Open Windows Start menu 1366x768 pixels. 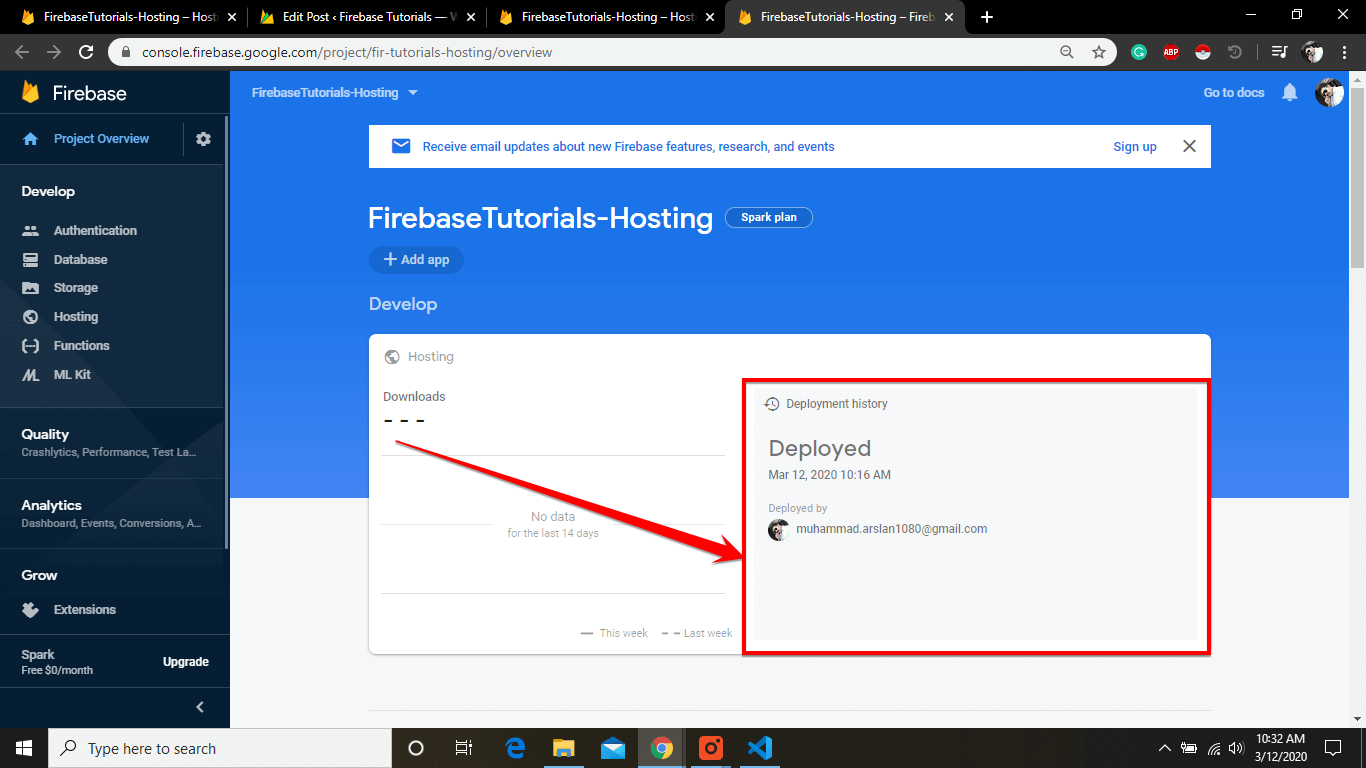(x=24, y=748)
